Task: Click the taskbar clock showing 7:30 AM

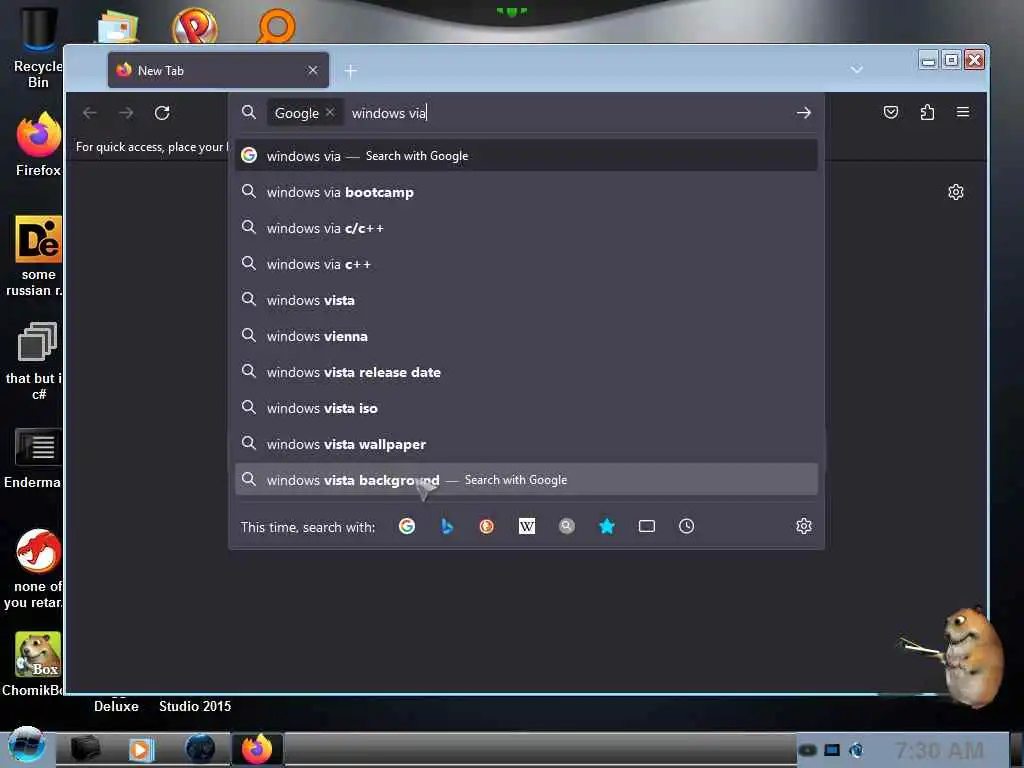Action: coord(938,750)
